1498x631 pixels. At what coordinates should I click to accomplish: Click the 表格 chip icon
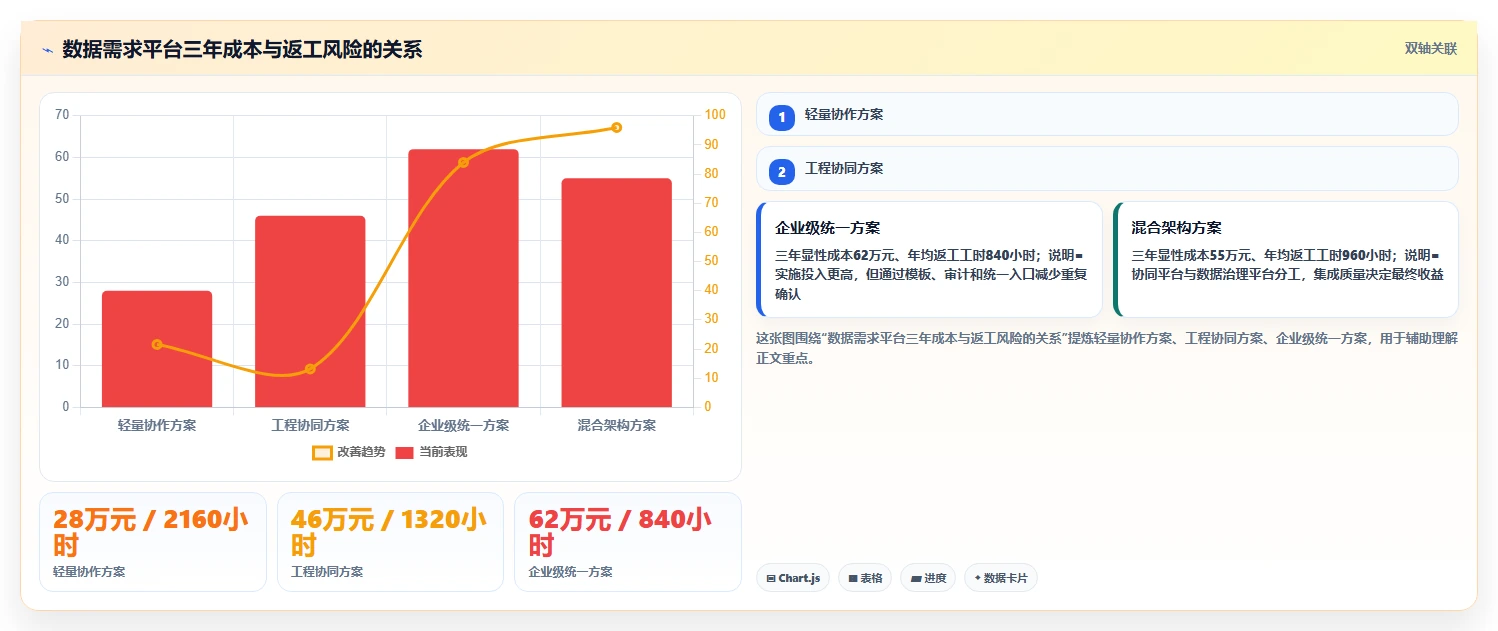pyautogui.click(x=853, y=578)
